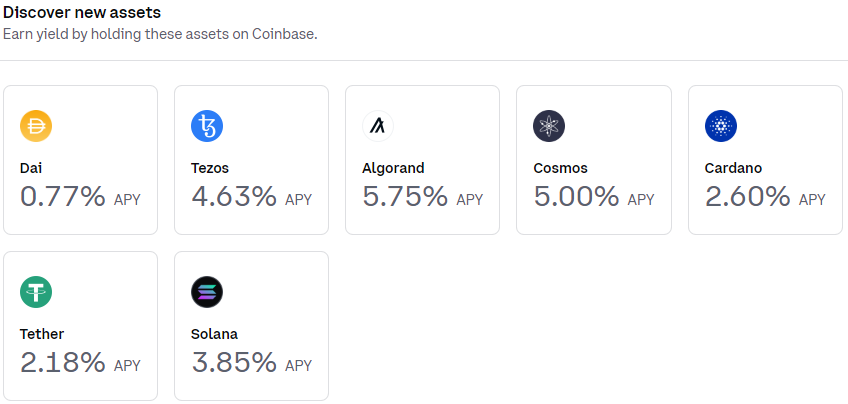The height and width of the screenshot is (404, 848).
Task: Open the Dai asset name label
Action: (x=32, y=168)
